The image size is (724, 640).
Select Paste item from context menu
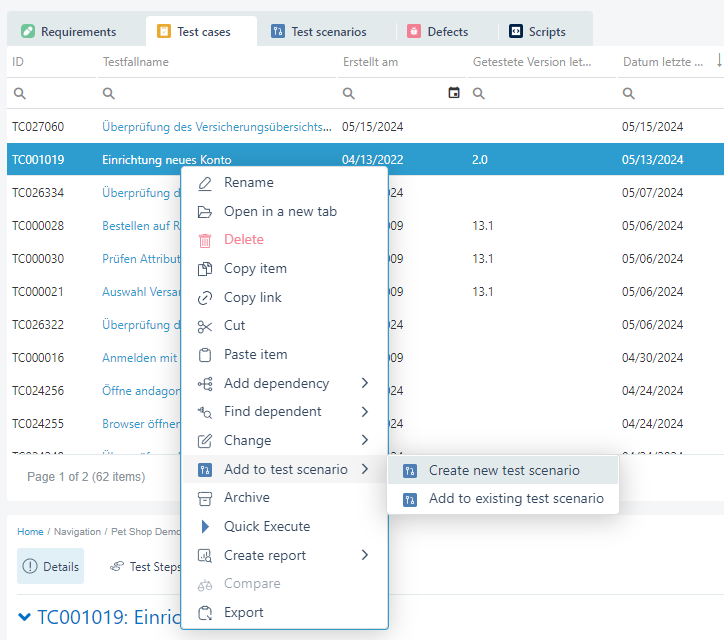(x=255, y=355)
